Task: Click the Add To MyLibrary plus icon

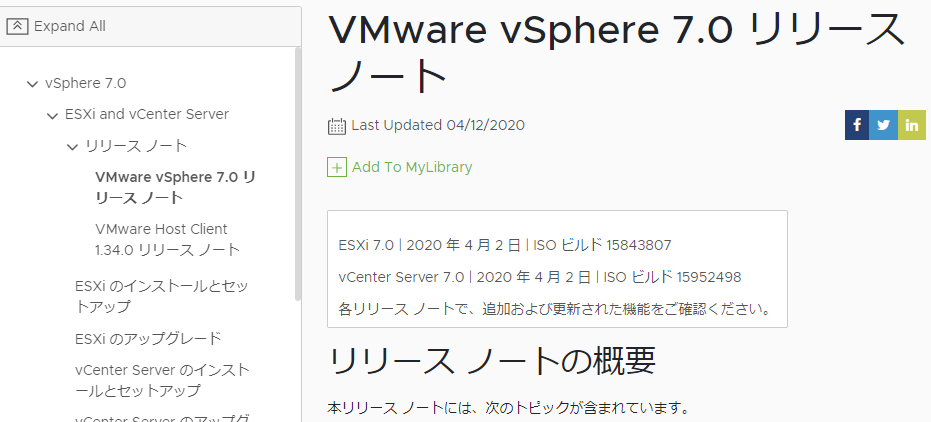Action: pyautogui.click(x=337, y=167)
